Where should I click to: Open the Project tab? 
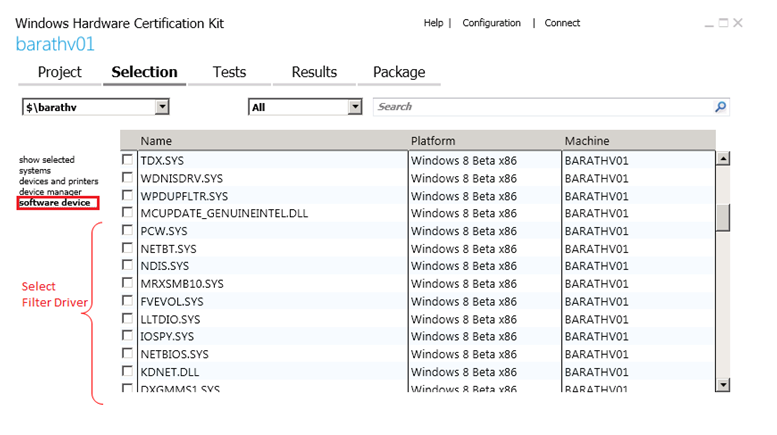60,72
